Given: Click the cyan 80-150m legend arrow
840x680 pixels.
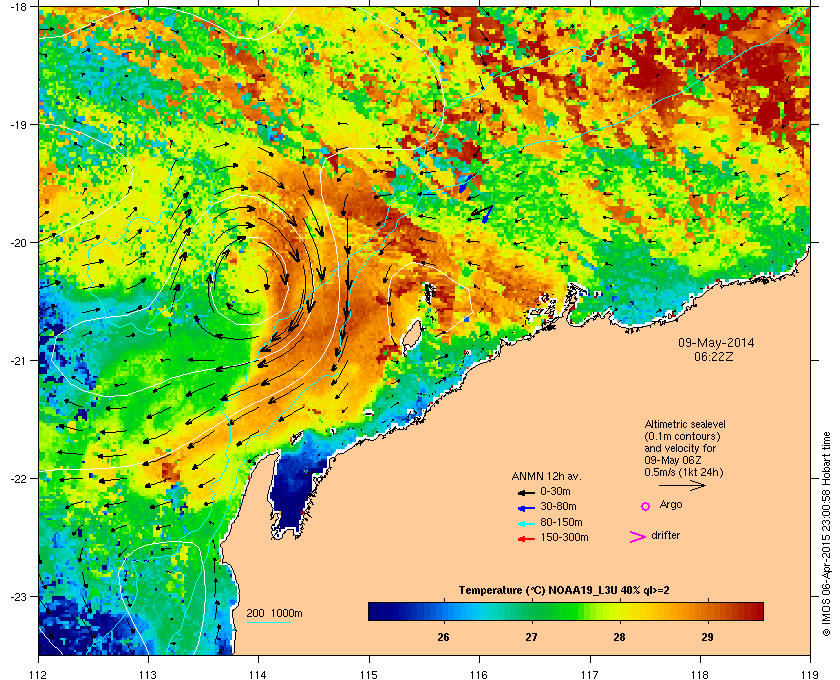Looking at the screenshot, I should [x=526, y=523].
